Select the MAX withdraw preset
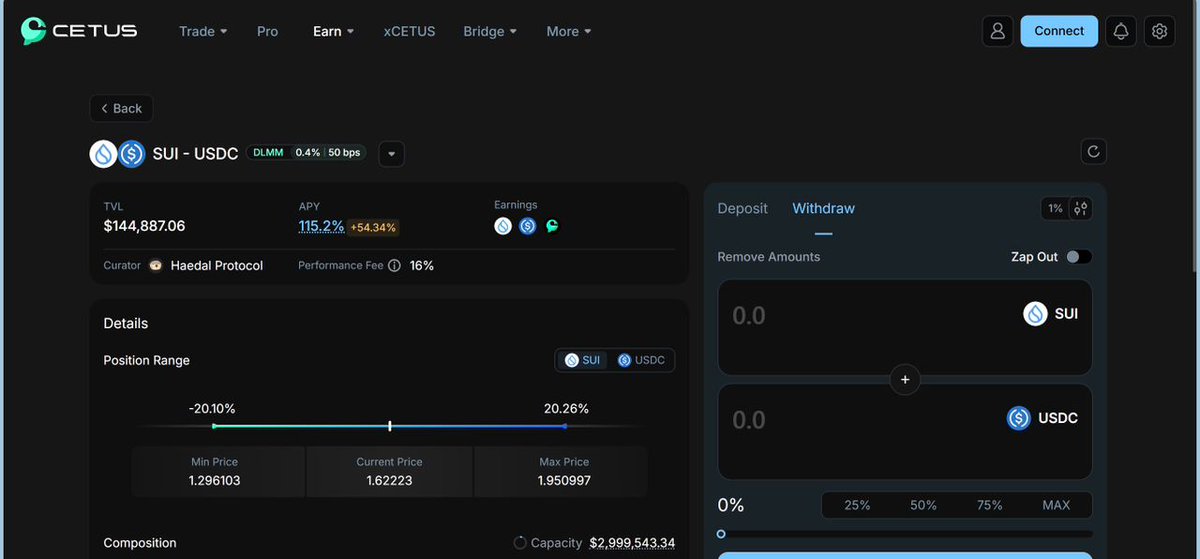1200x559 pixels. (x=1056, y=505)
